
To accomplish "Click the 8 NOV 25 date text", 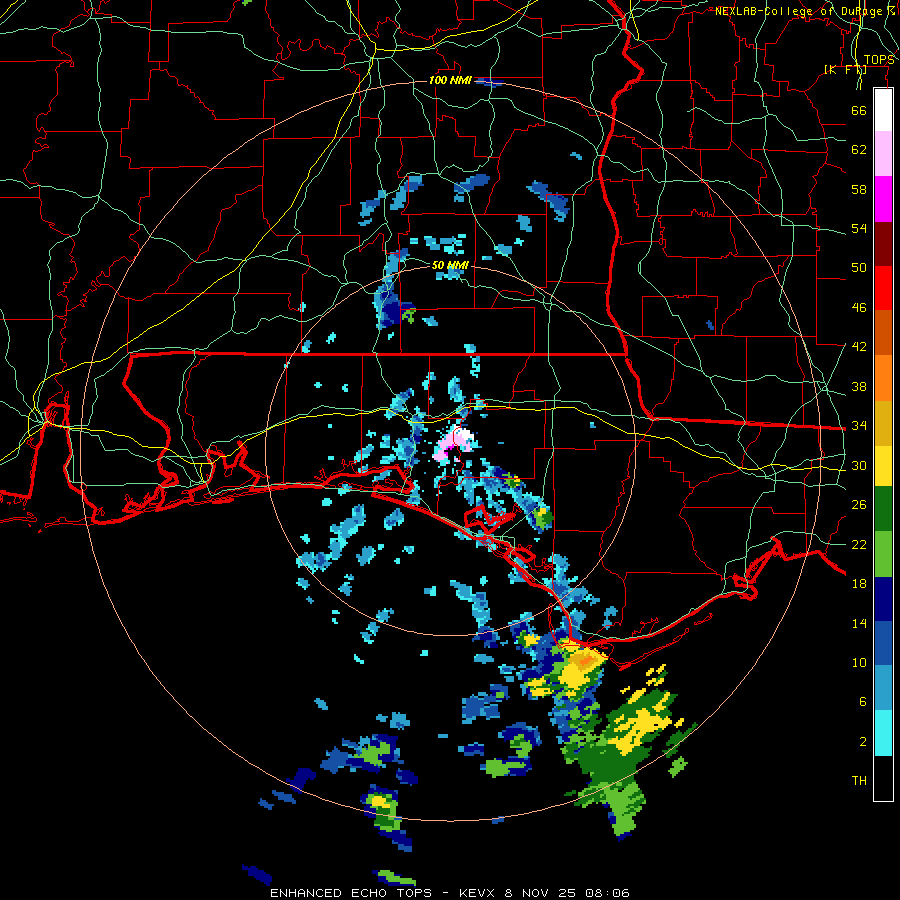I will pos(541,893).
